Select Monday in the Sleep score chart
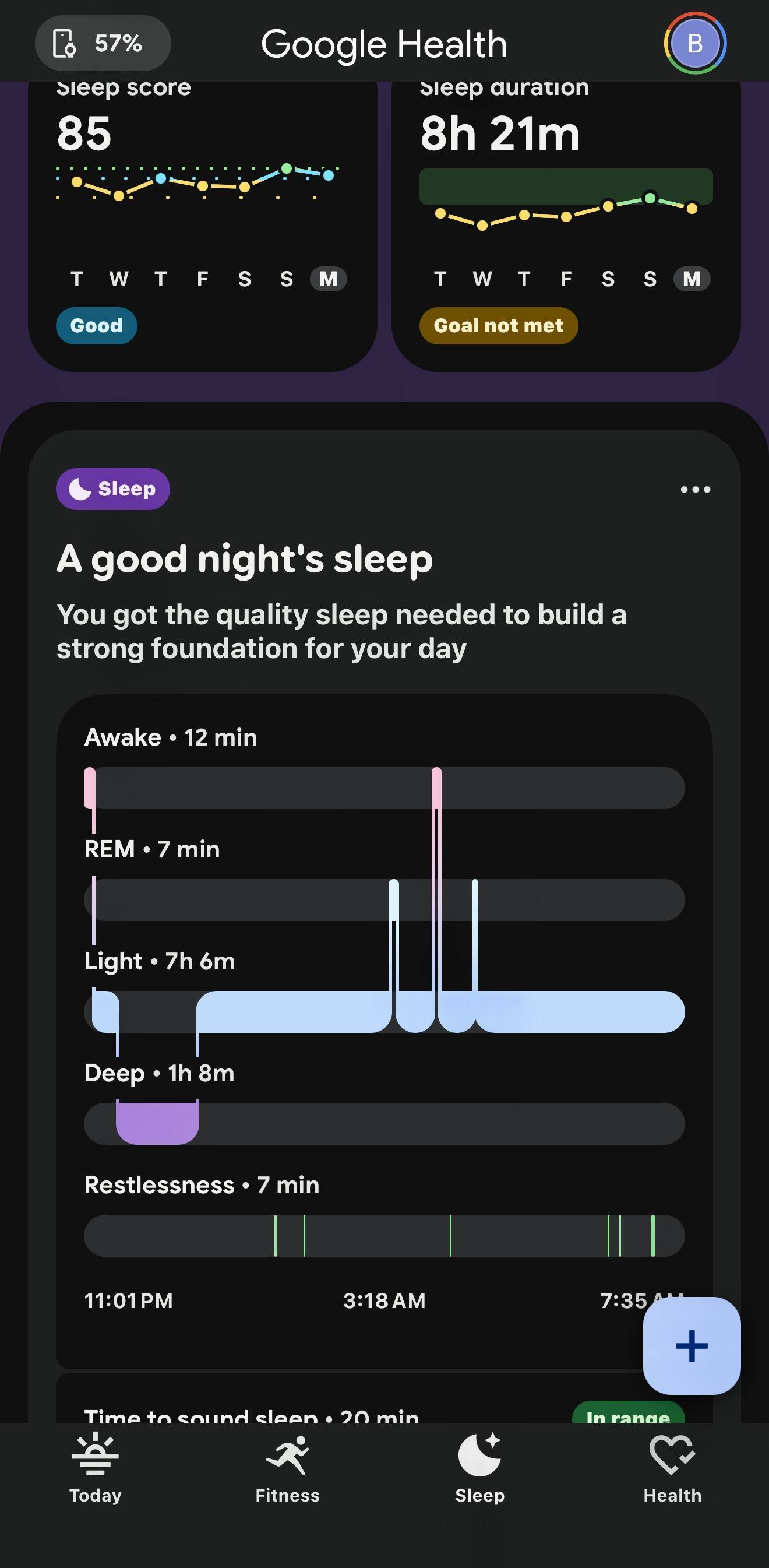This screenshot has height=1568, width=769. coord(329,279)
